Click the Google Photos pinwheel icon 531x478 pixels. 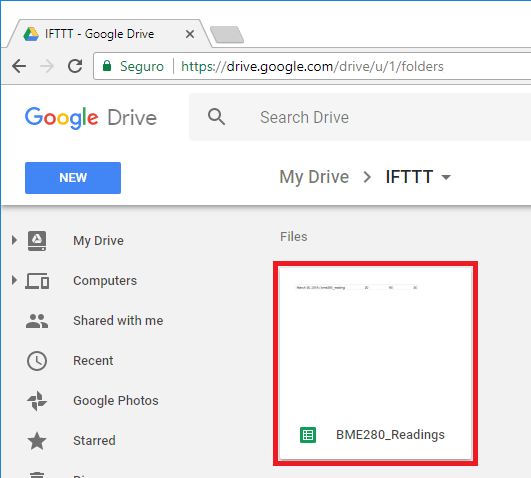(37, 401)
